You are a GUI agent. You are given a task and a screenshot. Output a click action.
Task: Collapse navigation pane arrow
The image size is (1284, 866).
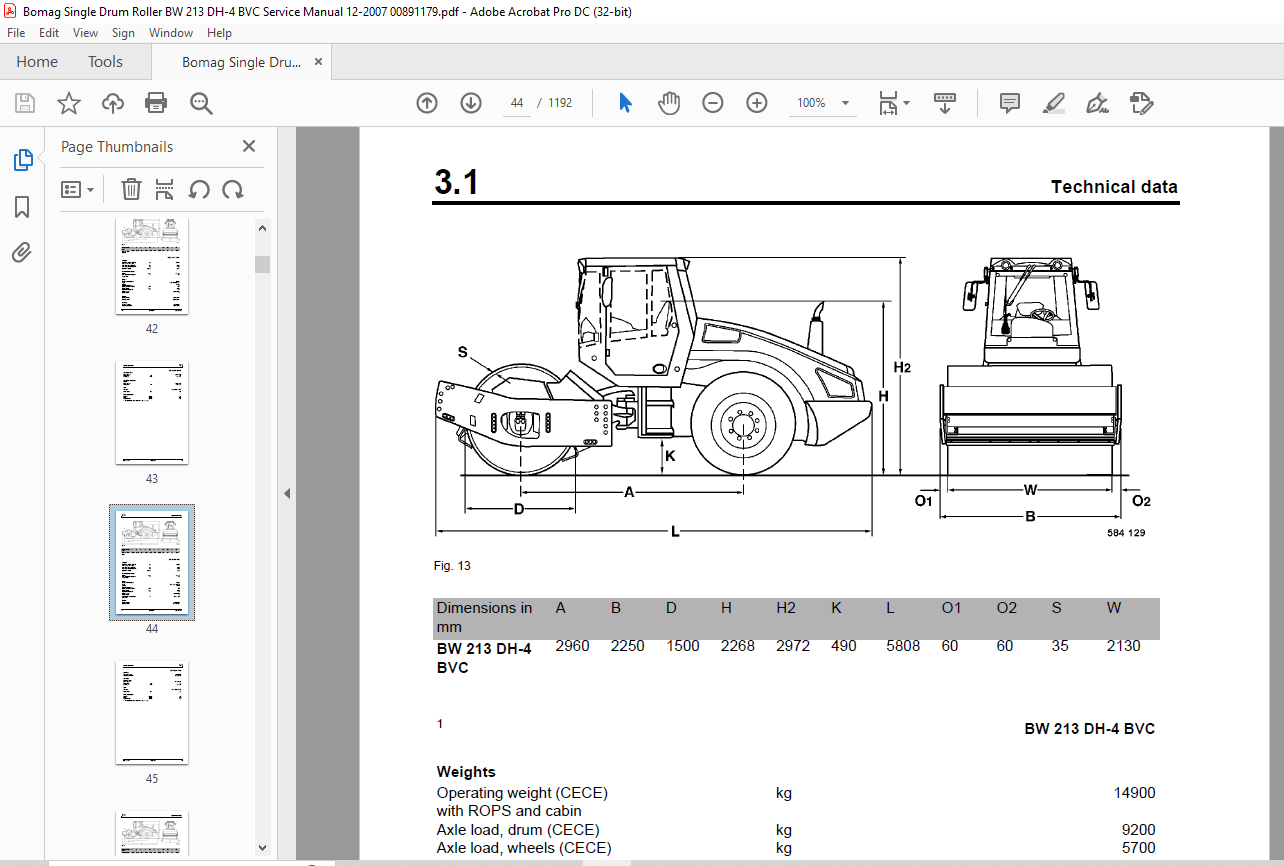pos(287,493)
